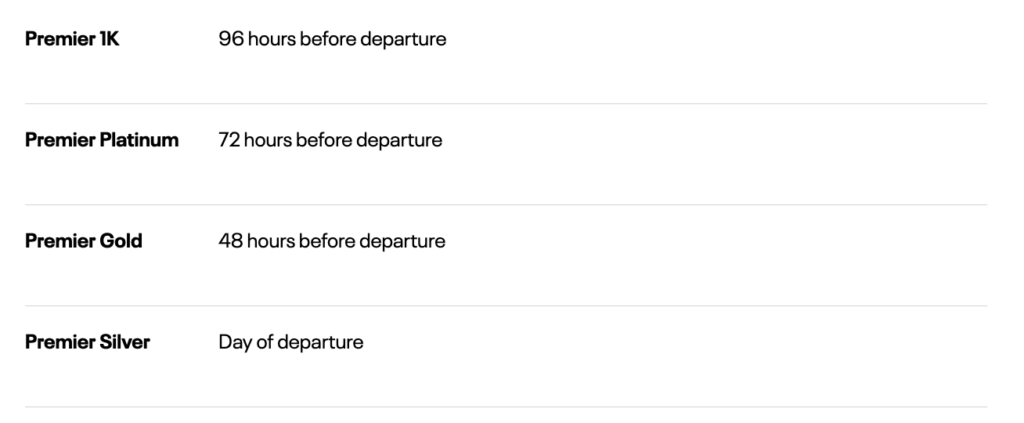The width and height of the screenshot is (1024, 423).
Task: Select the 'Day of departure' text
Action: [291, 343]
